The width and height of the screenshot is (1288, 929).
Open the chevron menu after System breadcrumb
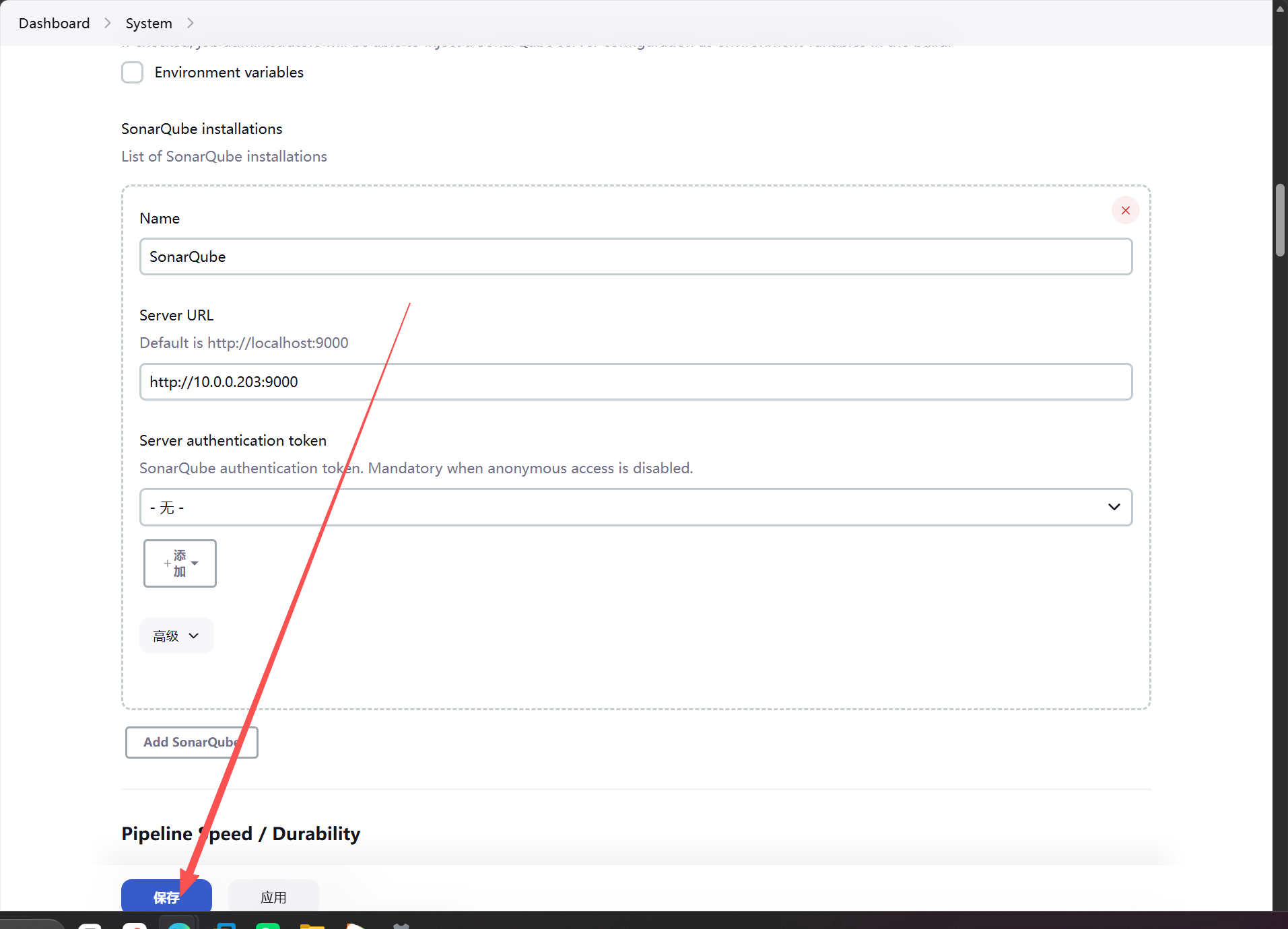pos(191,23)
